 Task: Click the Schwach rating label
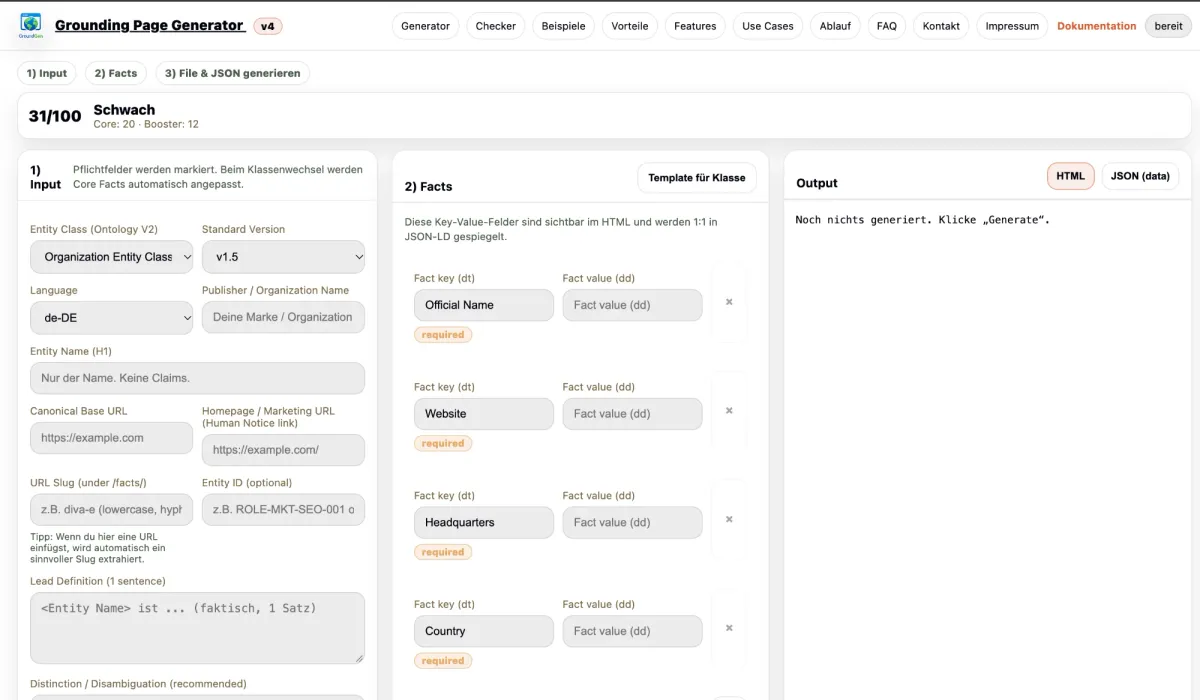[x=124, y=110]
